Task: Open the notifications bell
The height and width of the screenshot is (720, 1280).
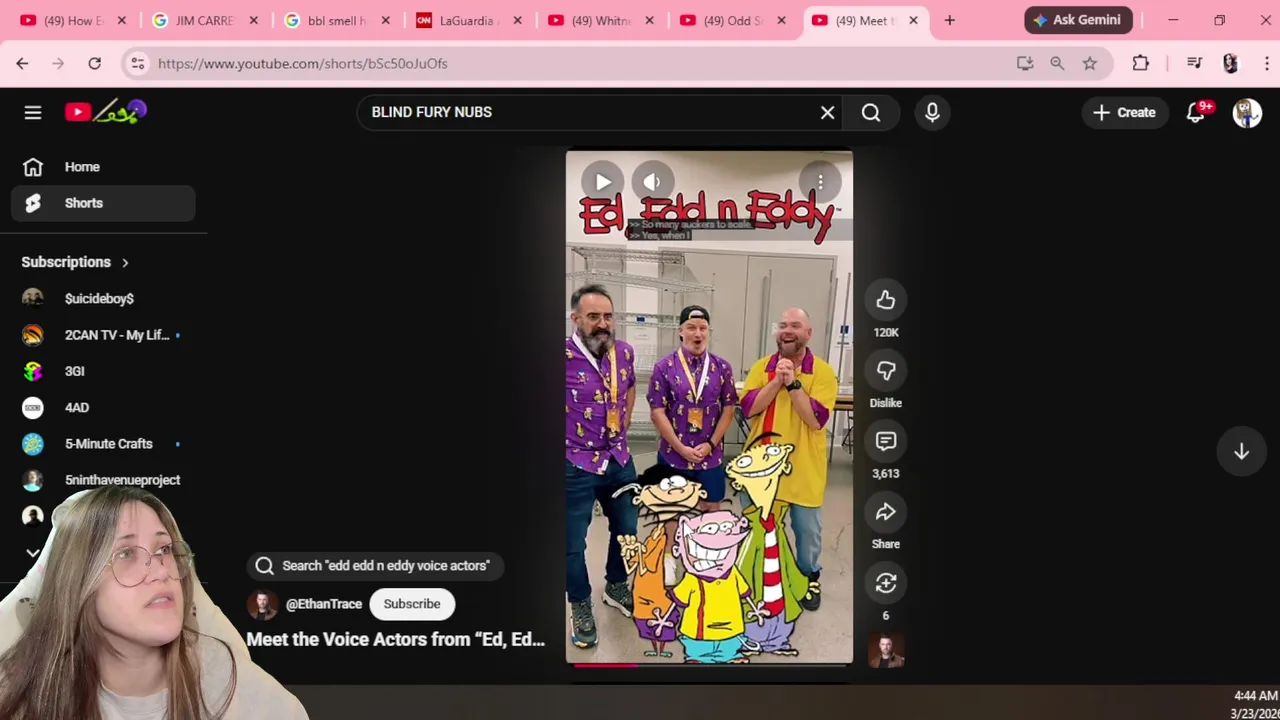Action: pos(1196,112)
